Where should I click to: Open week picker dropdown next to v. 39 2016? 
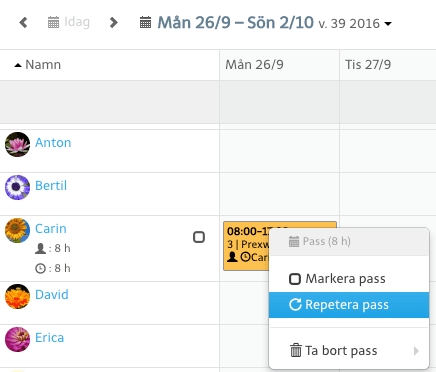(x=388, y=24)
